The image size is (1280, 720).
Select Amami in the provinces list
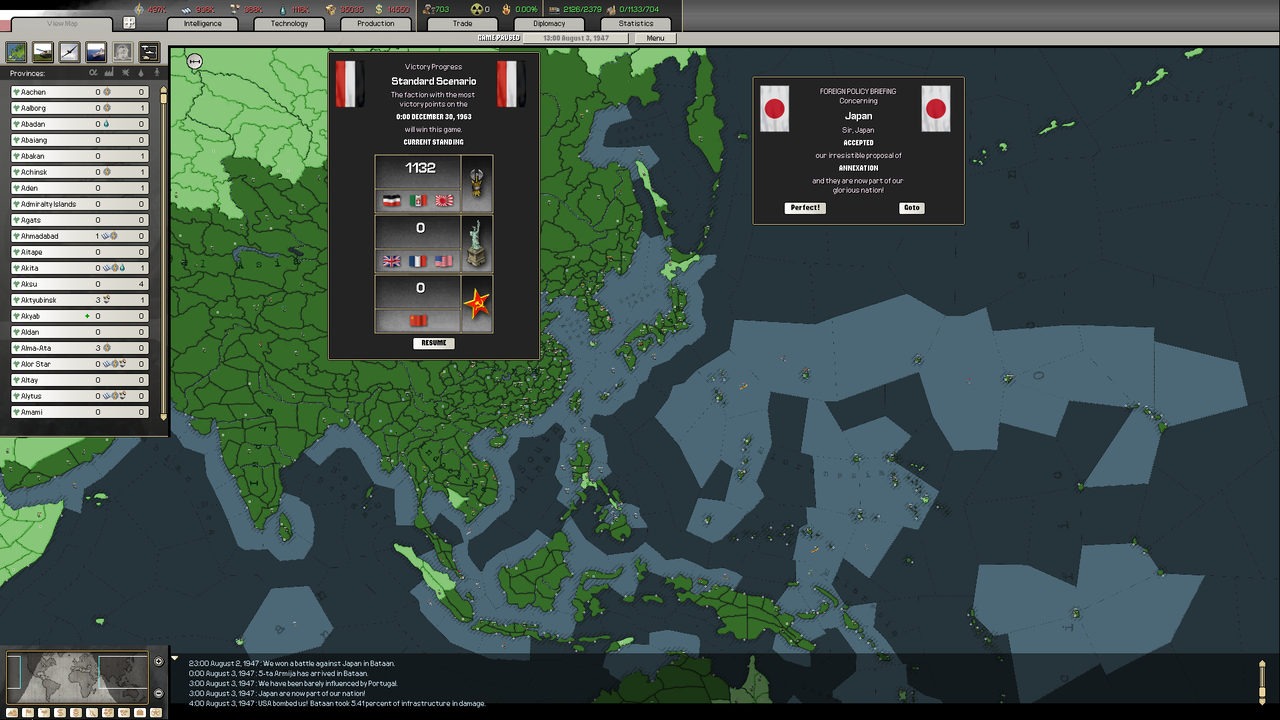point(80,412)
